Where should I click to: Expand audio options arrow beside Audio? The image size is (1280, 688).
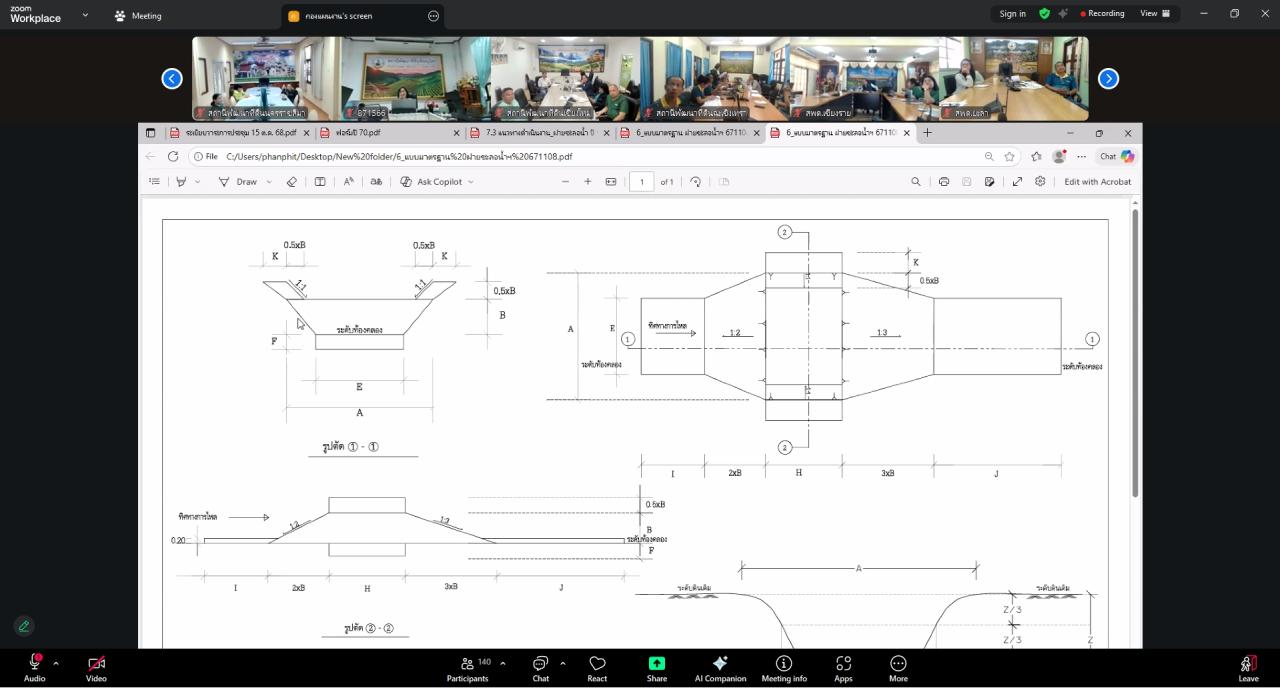coord(56,663)
